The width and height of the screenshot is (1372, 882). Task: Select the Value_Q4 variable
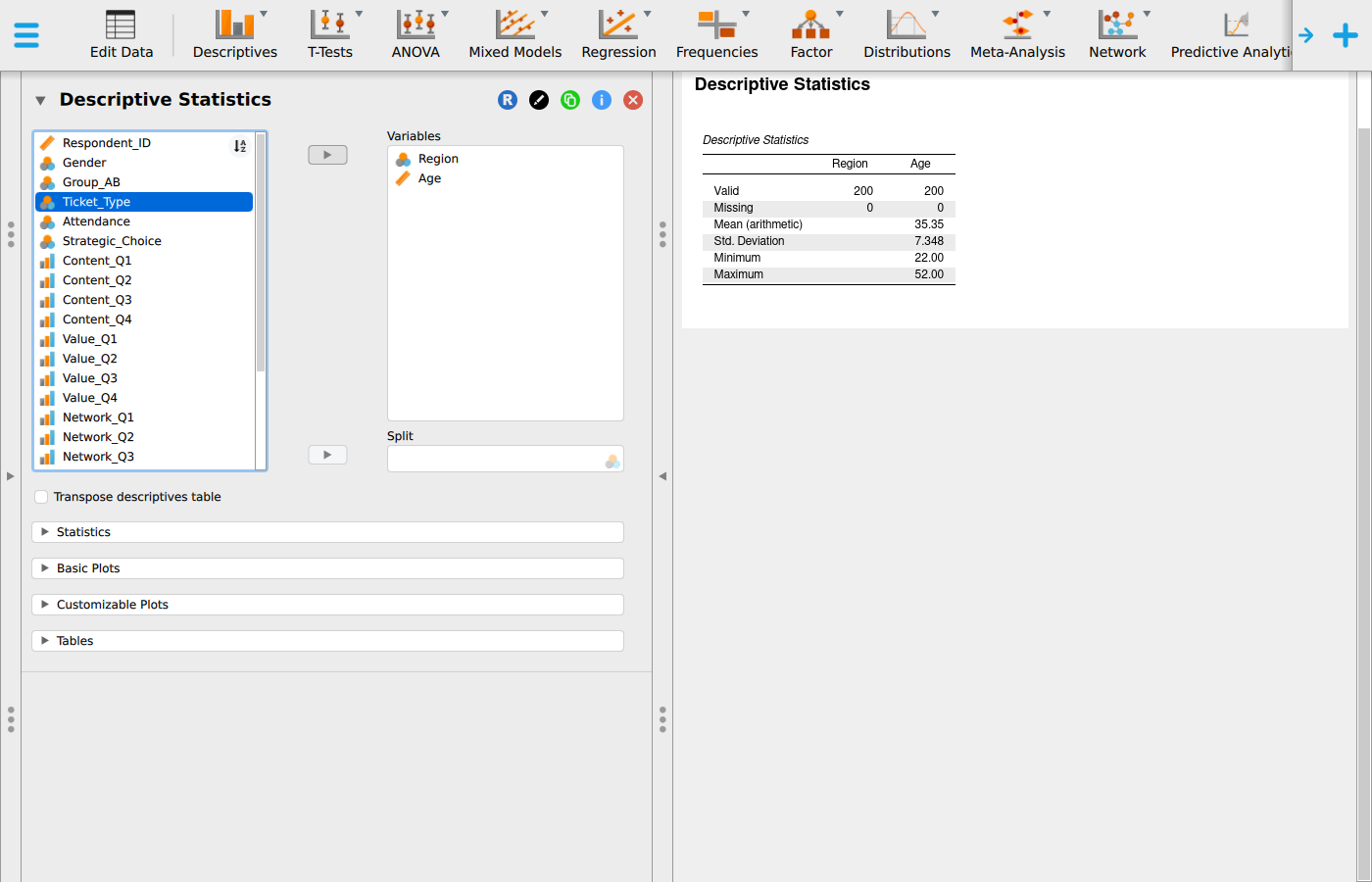click(x=144, y=398)
